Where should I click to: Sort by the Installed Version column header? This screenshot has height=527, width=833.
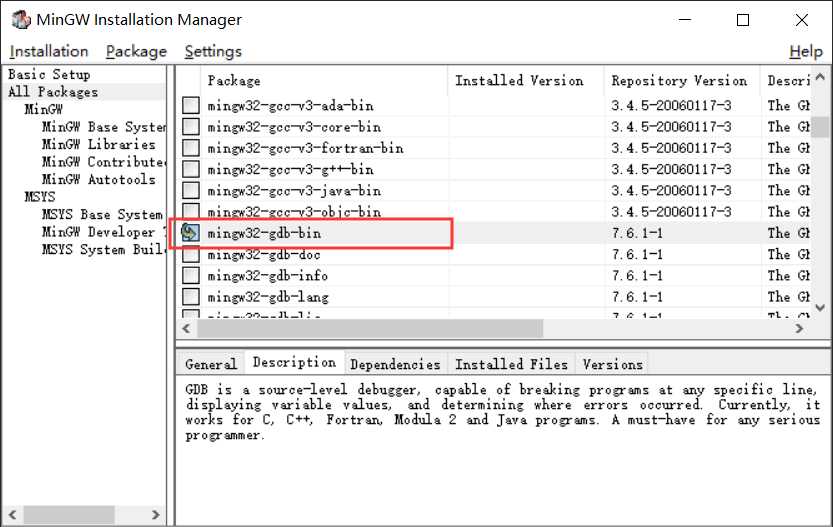526,81
